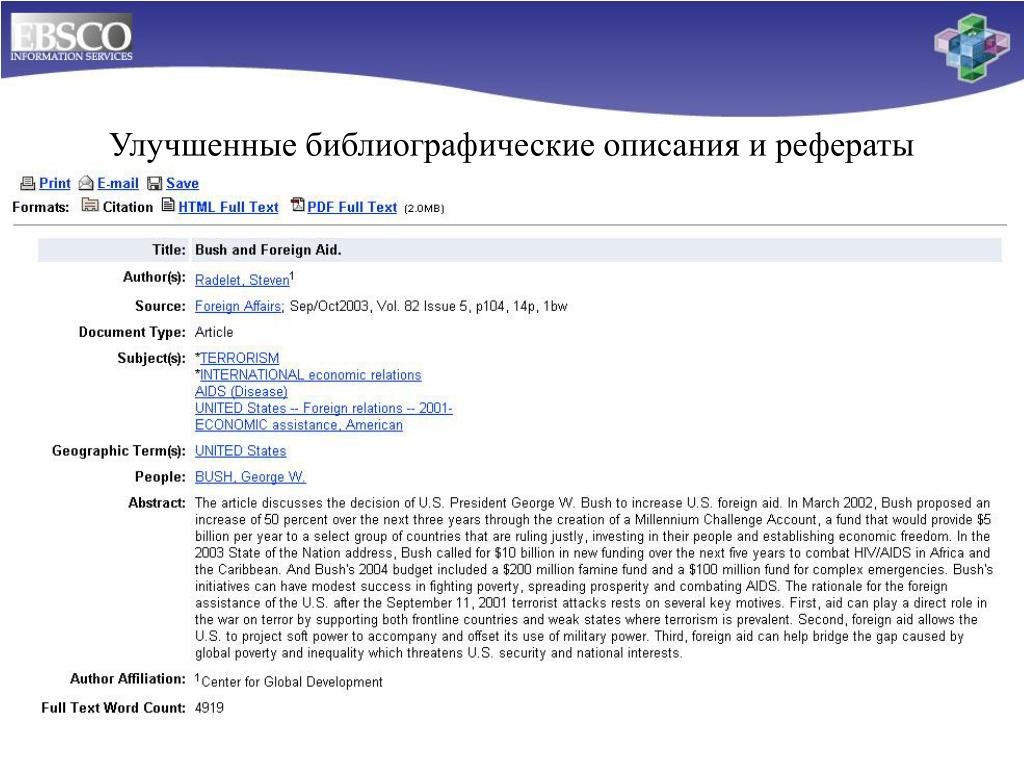Click the Document Type: label
This screenshot has height=768, width=1024.
(132, 332)
